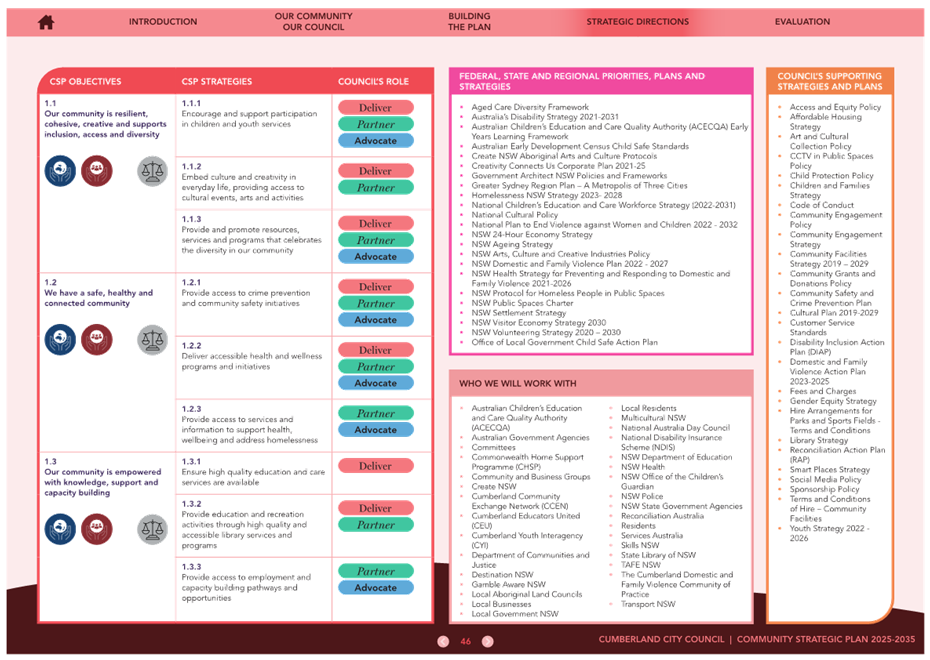Select strategy 1.2.1 crime prevention text
This screenshot has width=930, height=660.
click(x=246, y=298)
